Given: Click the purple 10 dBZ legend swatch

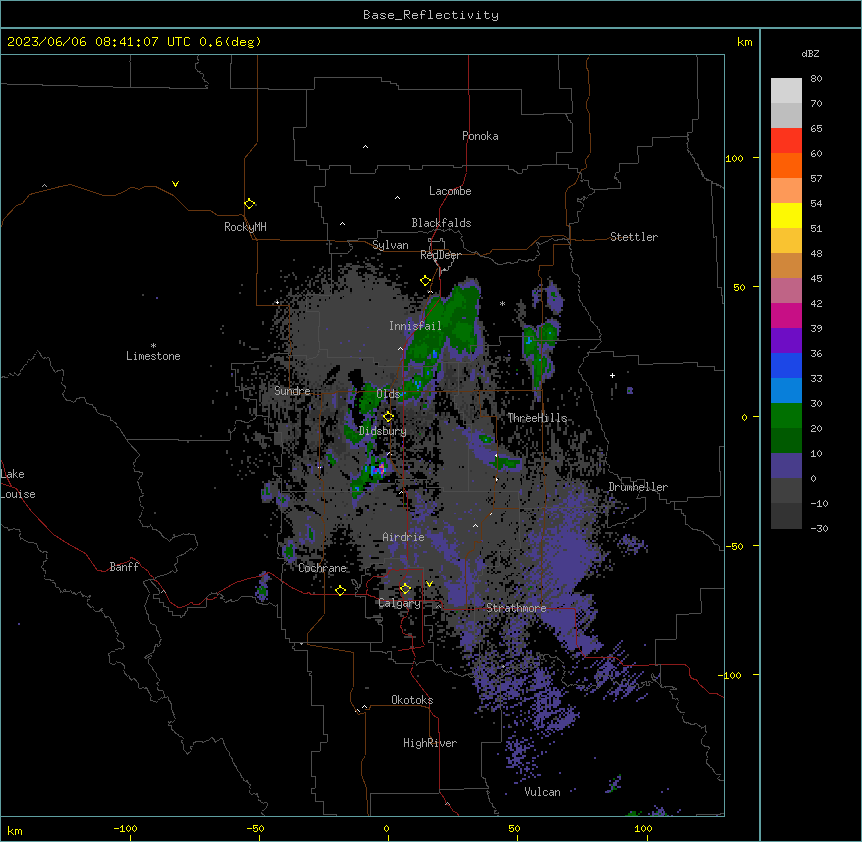Looking at the screenshot, I should point(786,466).
